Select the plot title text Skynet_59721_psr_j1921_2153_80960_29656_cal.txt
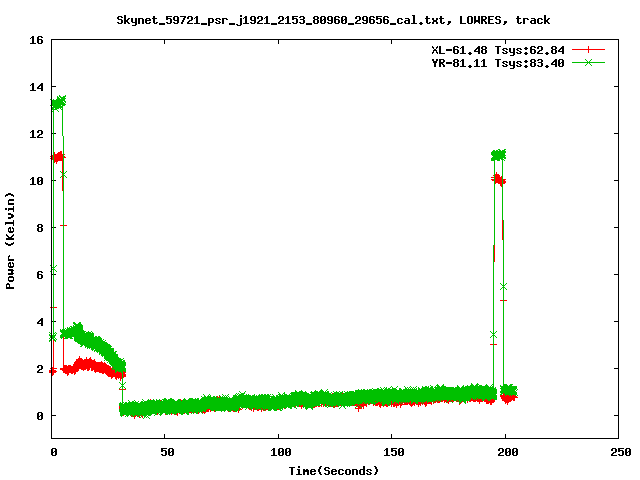 point(284,20)
